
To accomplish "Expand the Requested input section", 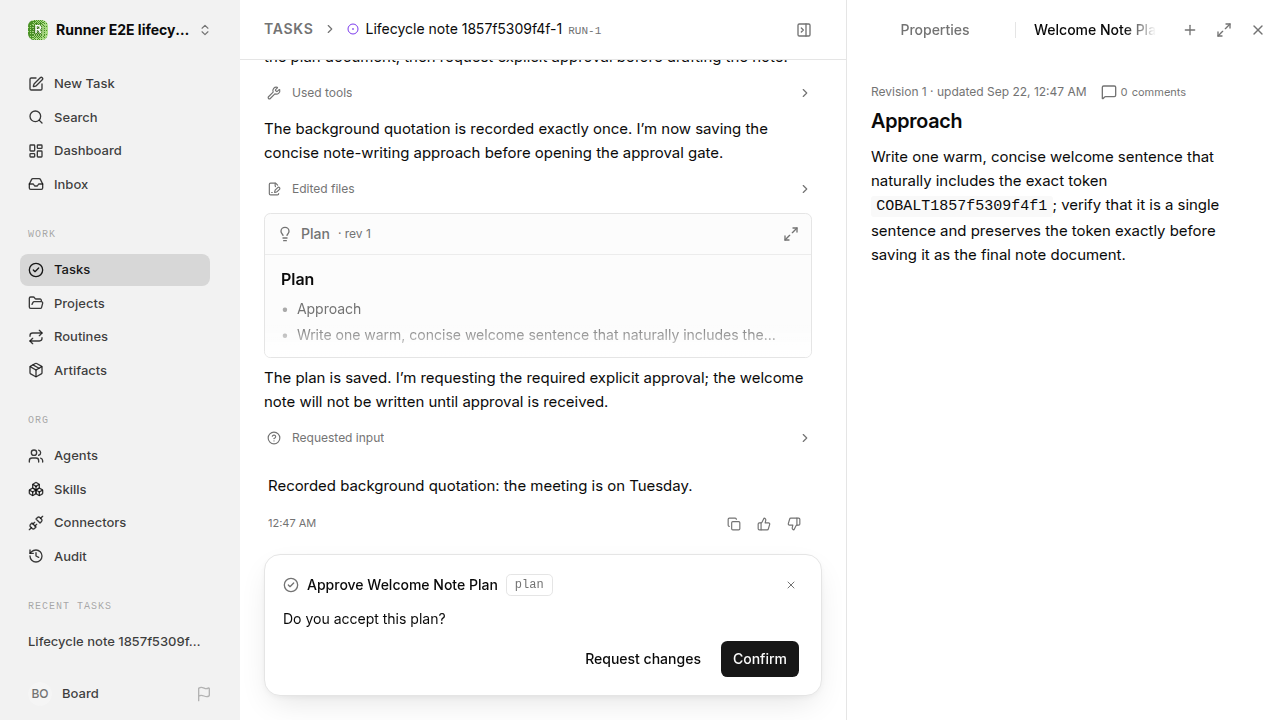I will [x=538, y=438].
